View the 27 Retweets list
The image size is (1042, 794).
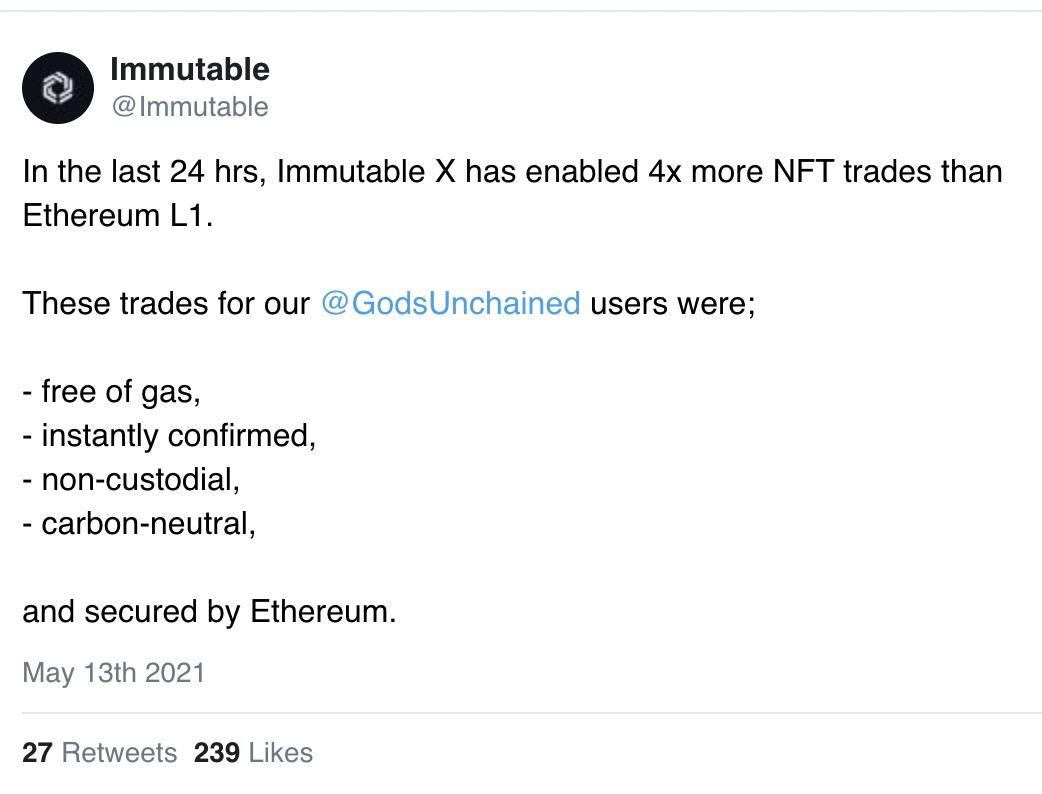[99, 753]
